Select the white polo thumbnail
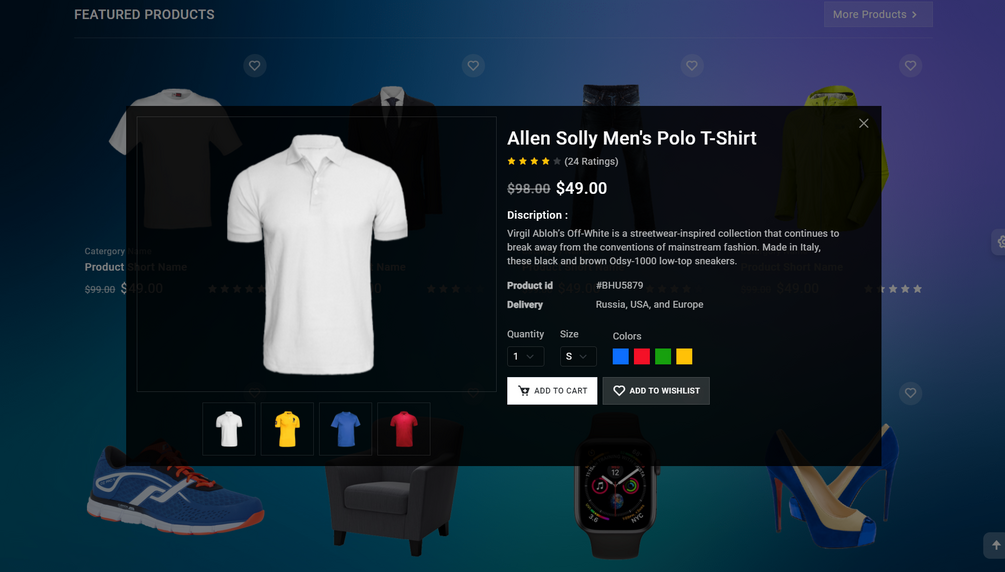The width and height of the screenshot is (1005, 572). (x=229, y=429)
